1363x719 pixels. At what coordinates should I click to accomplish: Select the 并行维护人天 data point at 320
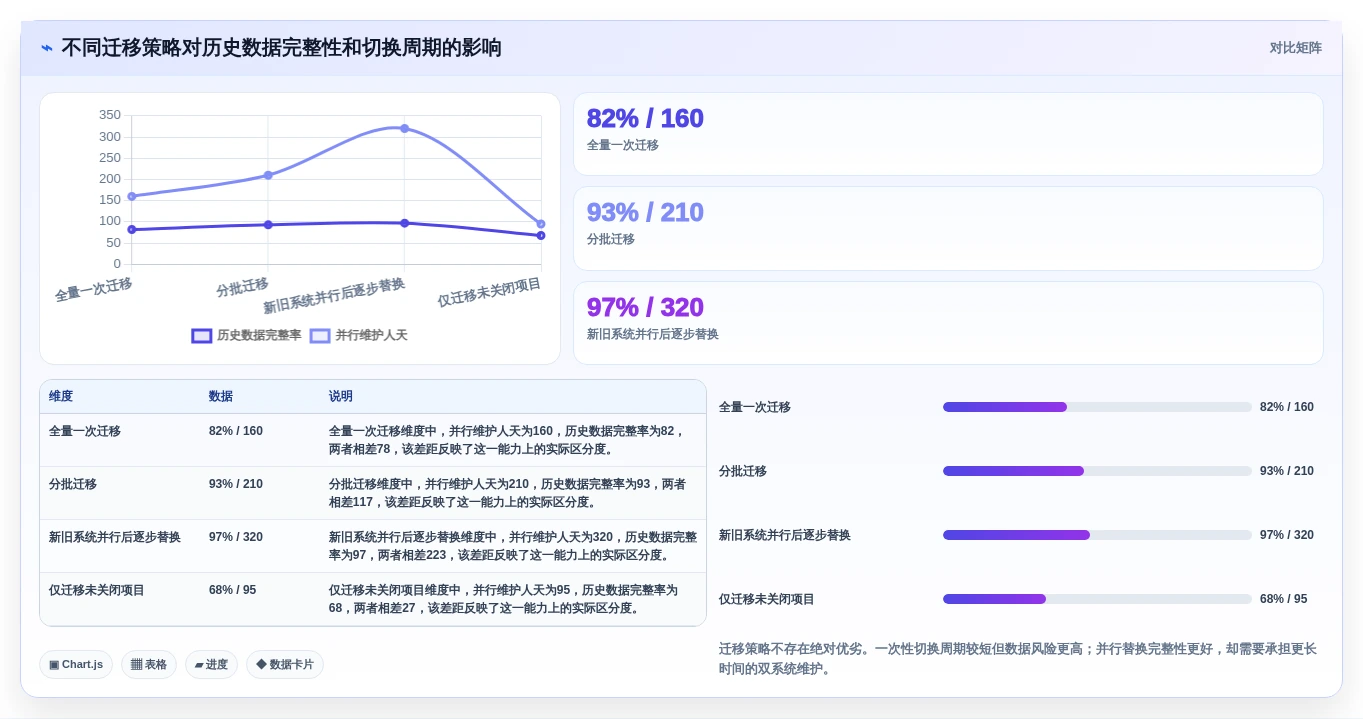coord(404,128)
